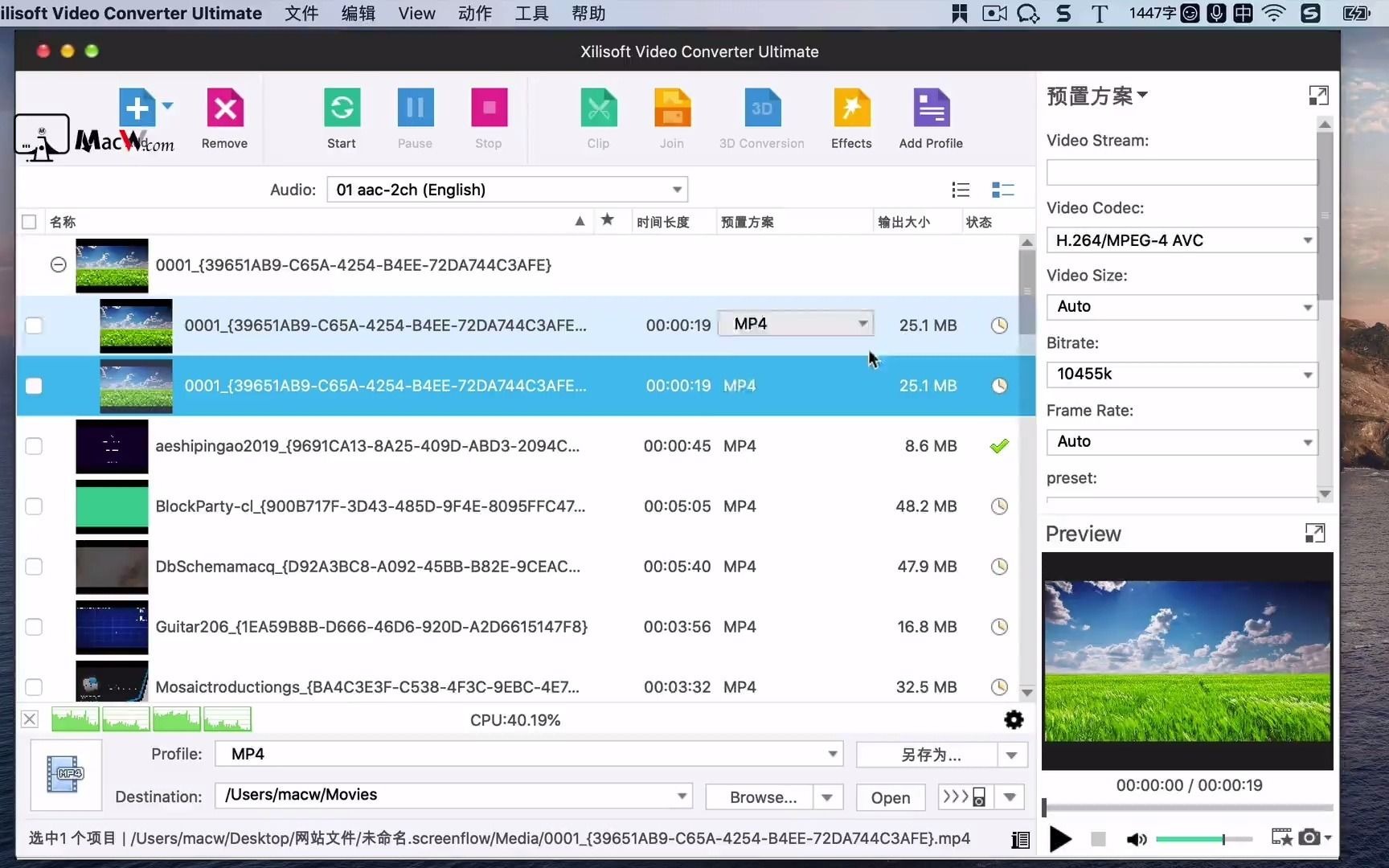Switch to thumbnail detail view icon
Viewport: 1389px width, 868px height.
click(x=1002, y=190)
